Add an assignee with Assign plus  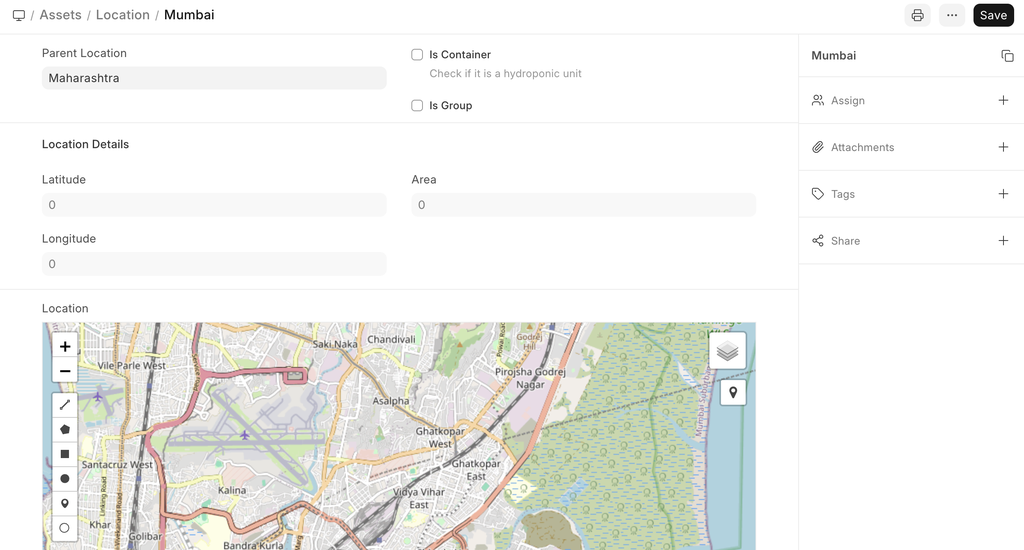pyautogui.click(x=1003, y=101)
